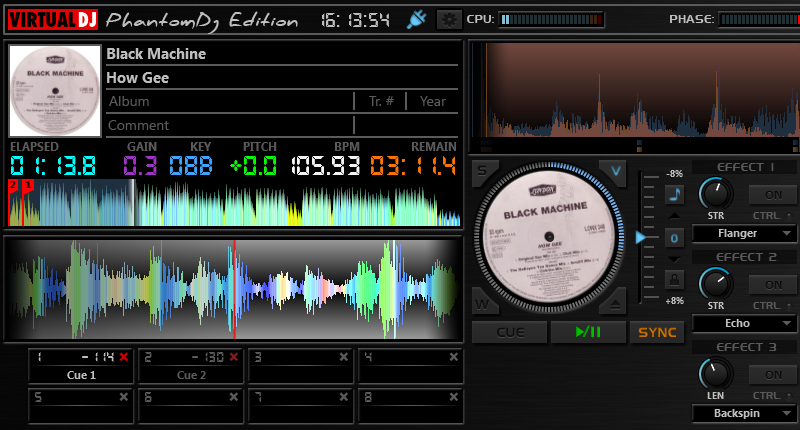Click the X on cue slot 7
Screen dimensions: 800x430
(x=344, y=397)
